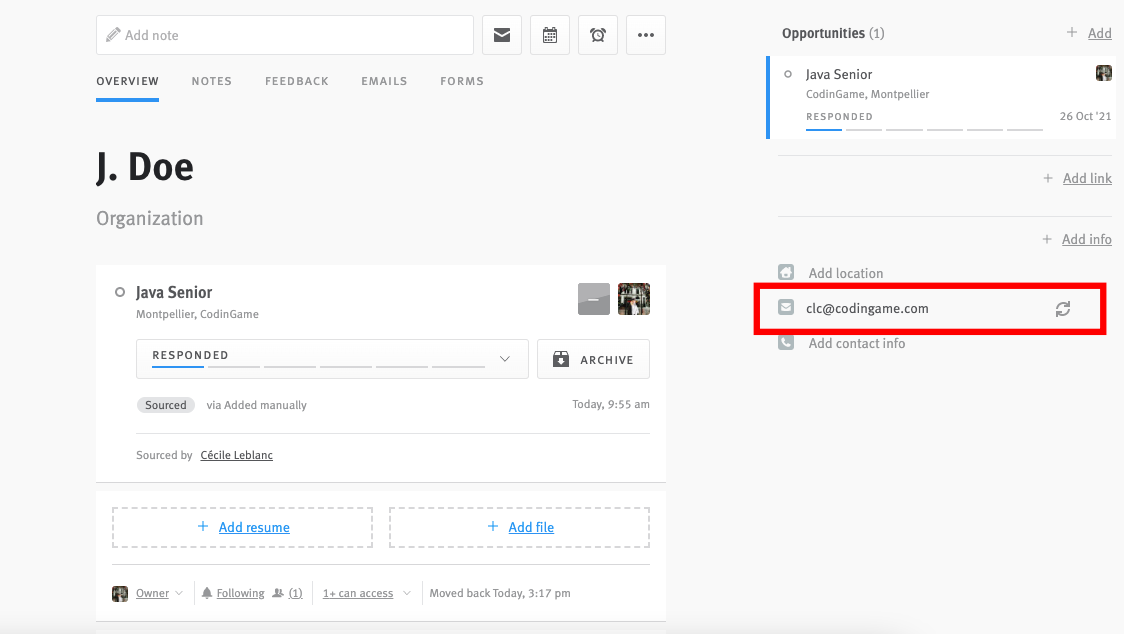Click in the Add note field
1124x634 pixels.
285,35
